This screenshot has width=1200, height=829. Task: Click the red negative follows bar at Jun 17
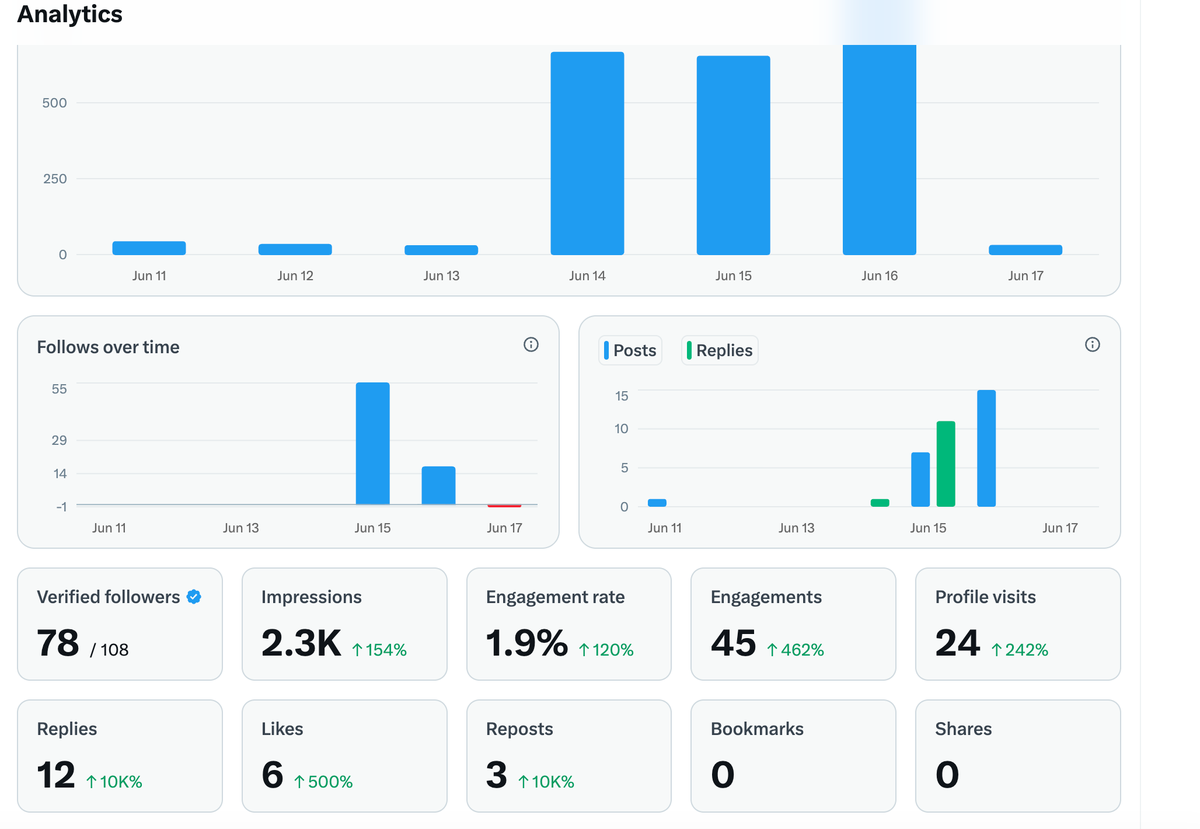505,506
